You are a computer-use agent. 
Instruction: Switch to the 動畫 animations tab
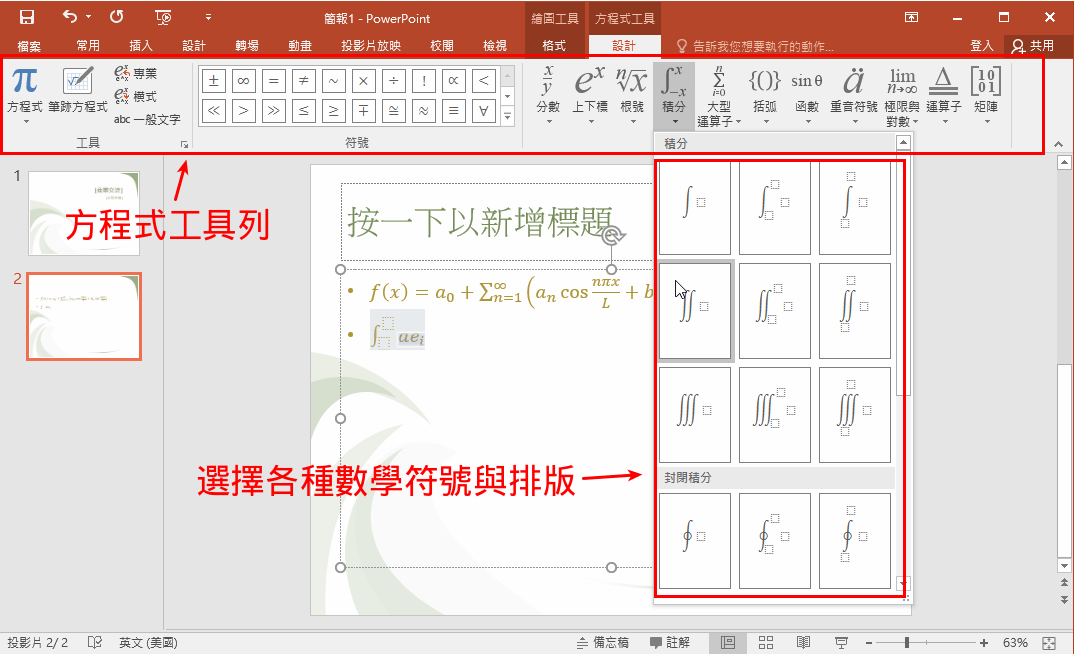(x=299, y=45)
